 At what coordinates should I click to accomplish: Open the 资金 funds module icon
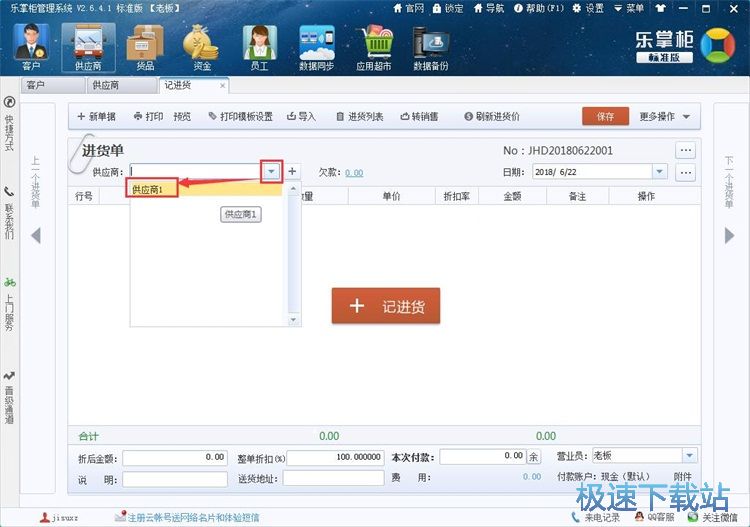pyautogui.click(x=201, y=47)
